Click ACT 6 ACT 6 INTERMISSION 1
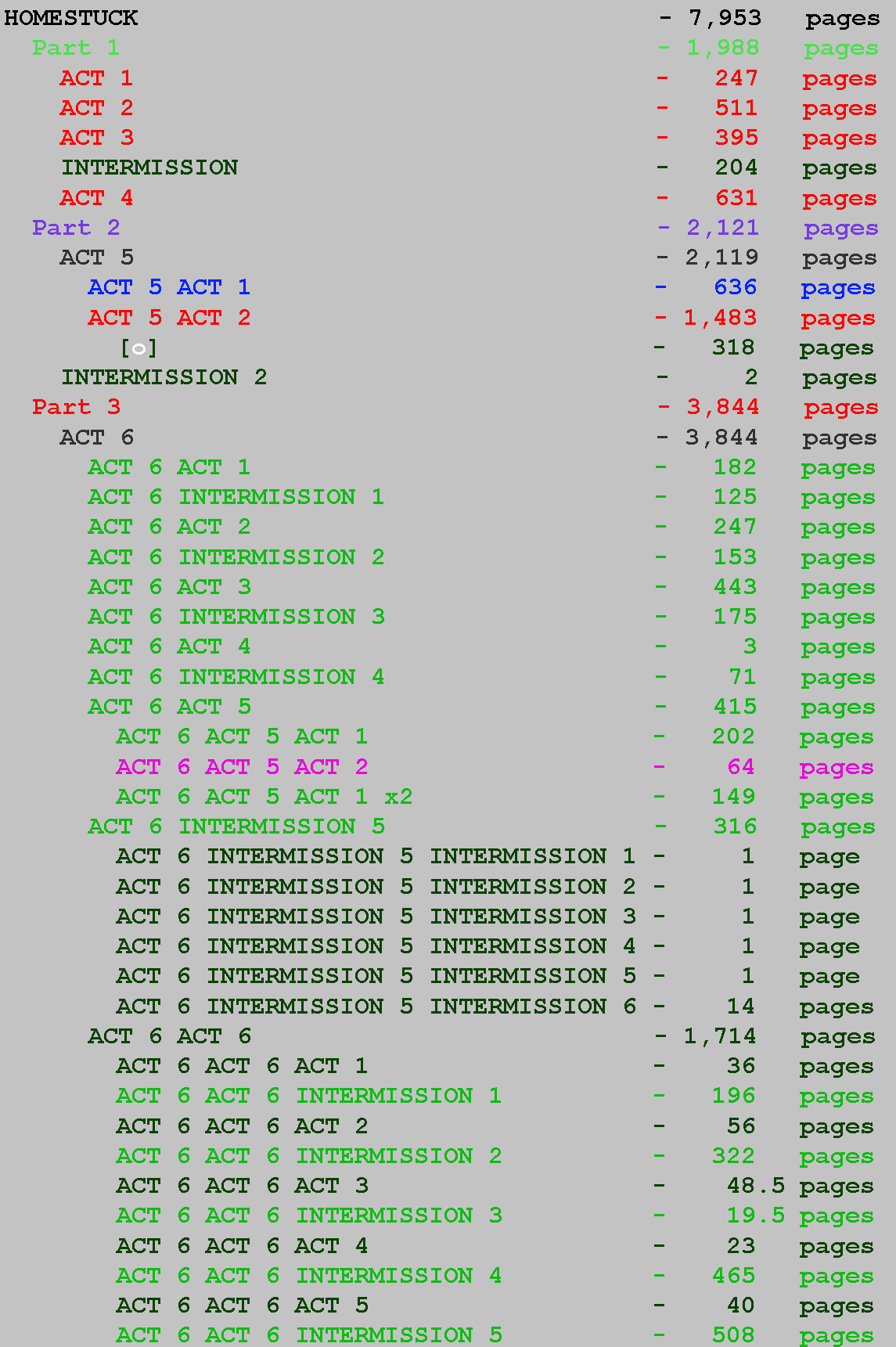Viewport: 896px width, 1347px height. tap(308, 1096)
